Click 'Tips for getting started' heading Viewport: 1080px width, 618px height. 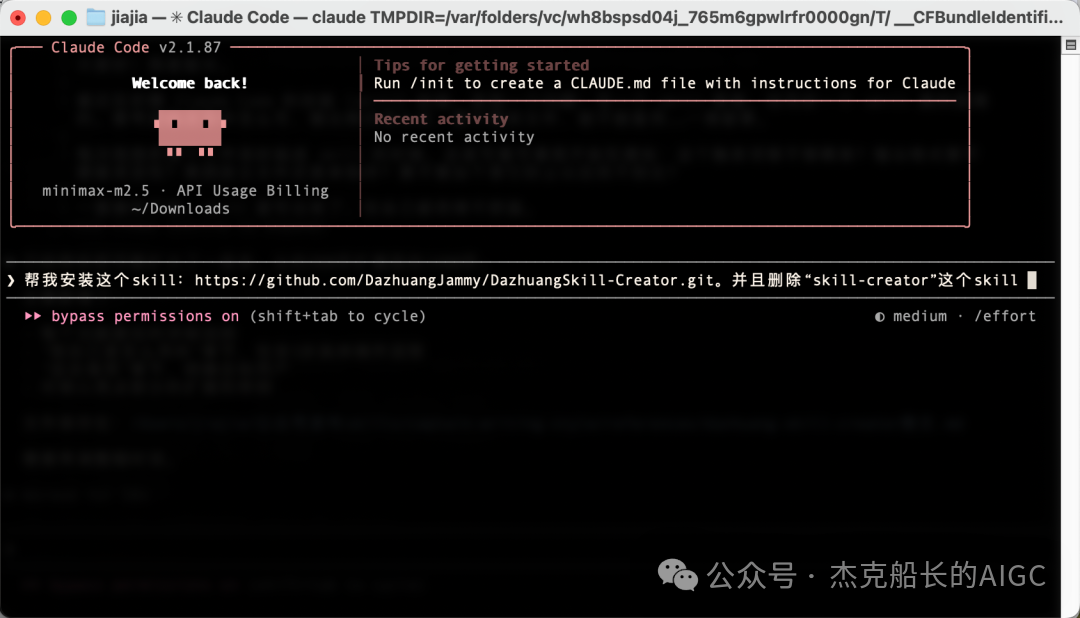click(481, 65)
